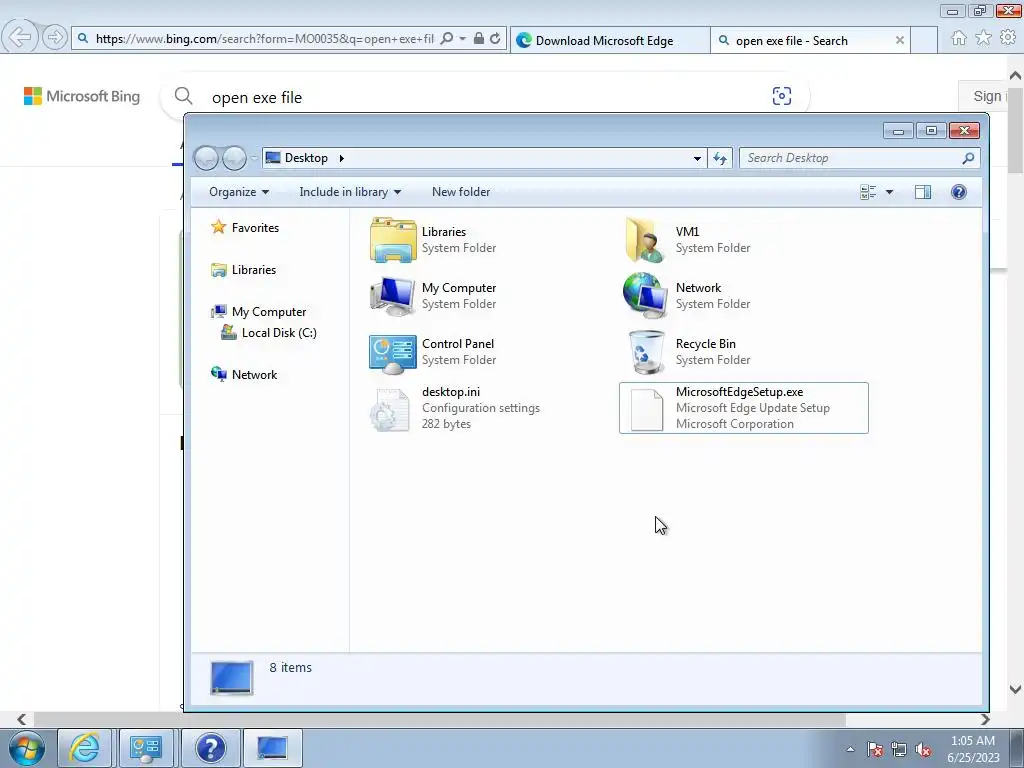Click the Microsoft Bing logo

pos(82,97)
